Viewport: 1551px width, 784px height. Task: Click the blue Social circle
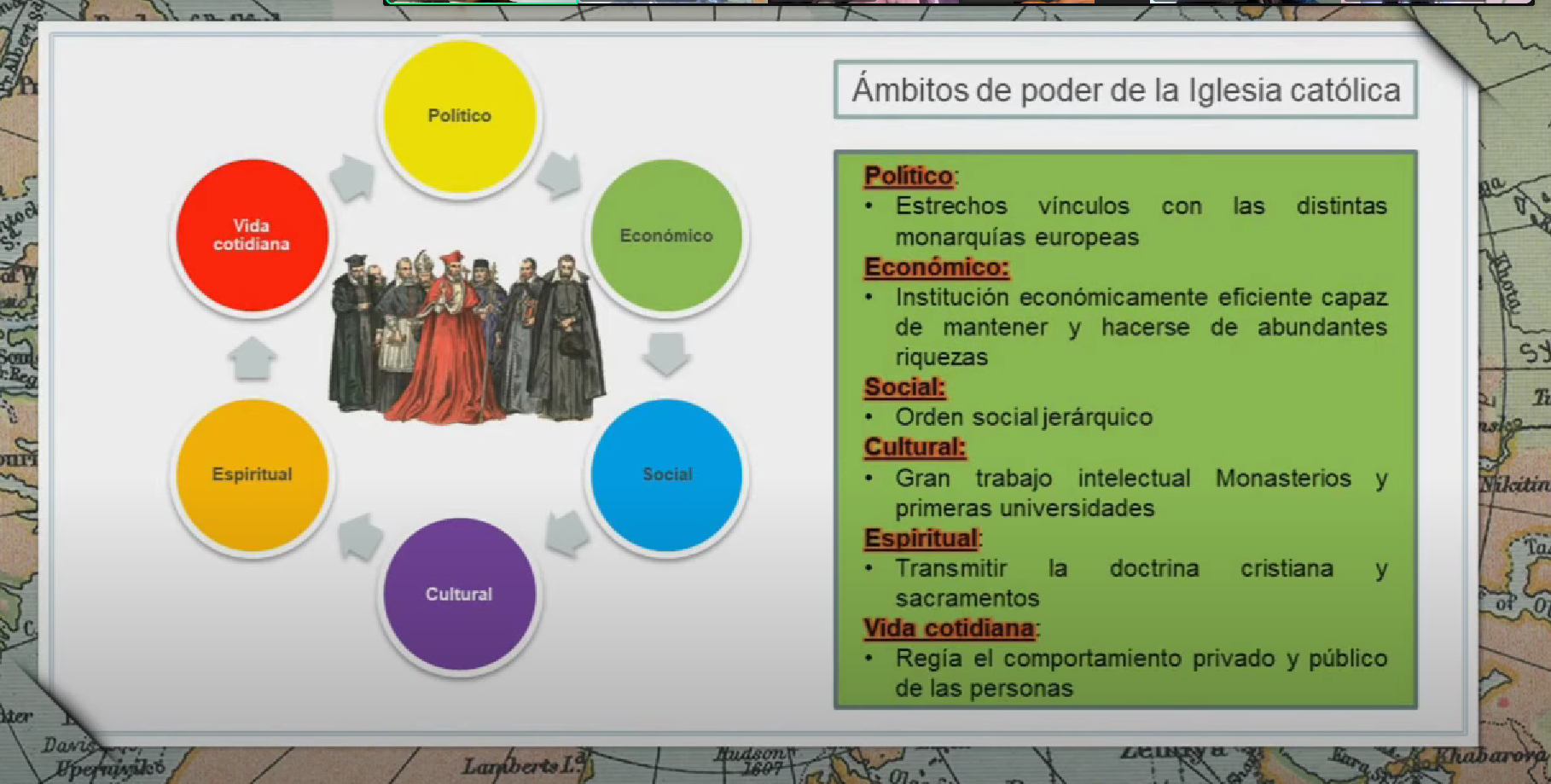(666, 474)
